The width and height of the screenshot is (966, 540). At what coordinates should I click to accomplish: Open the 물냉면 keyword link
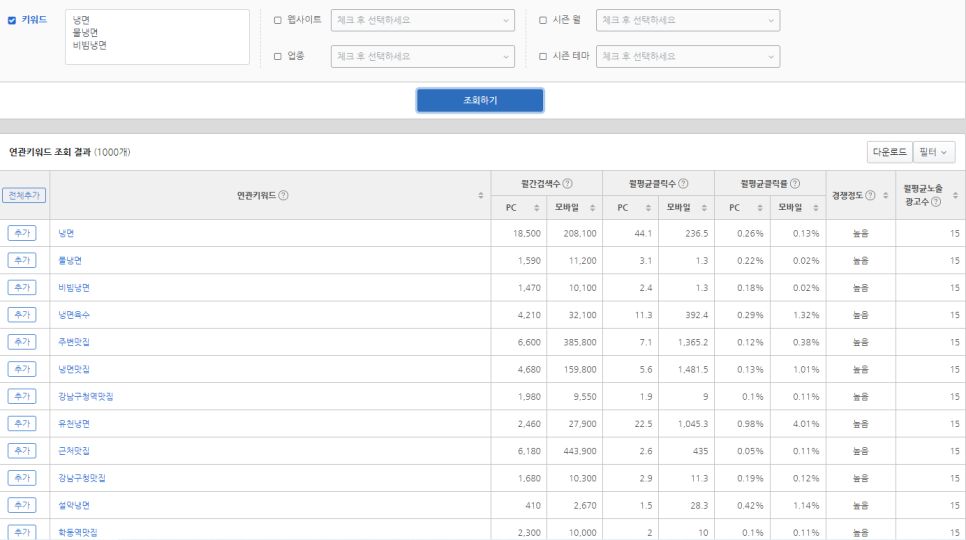coord(70,260)
